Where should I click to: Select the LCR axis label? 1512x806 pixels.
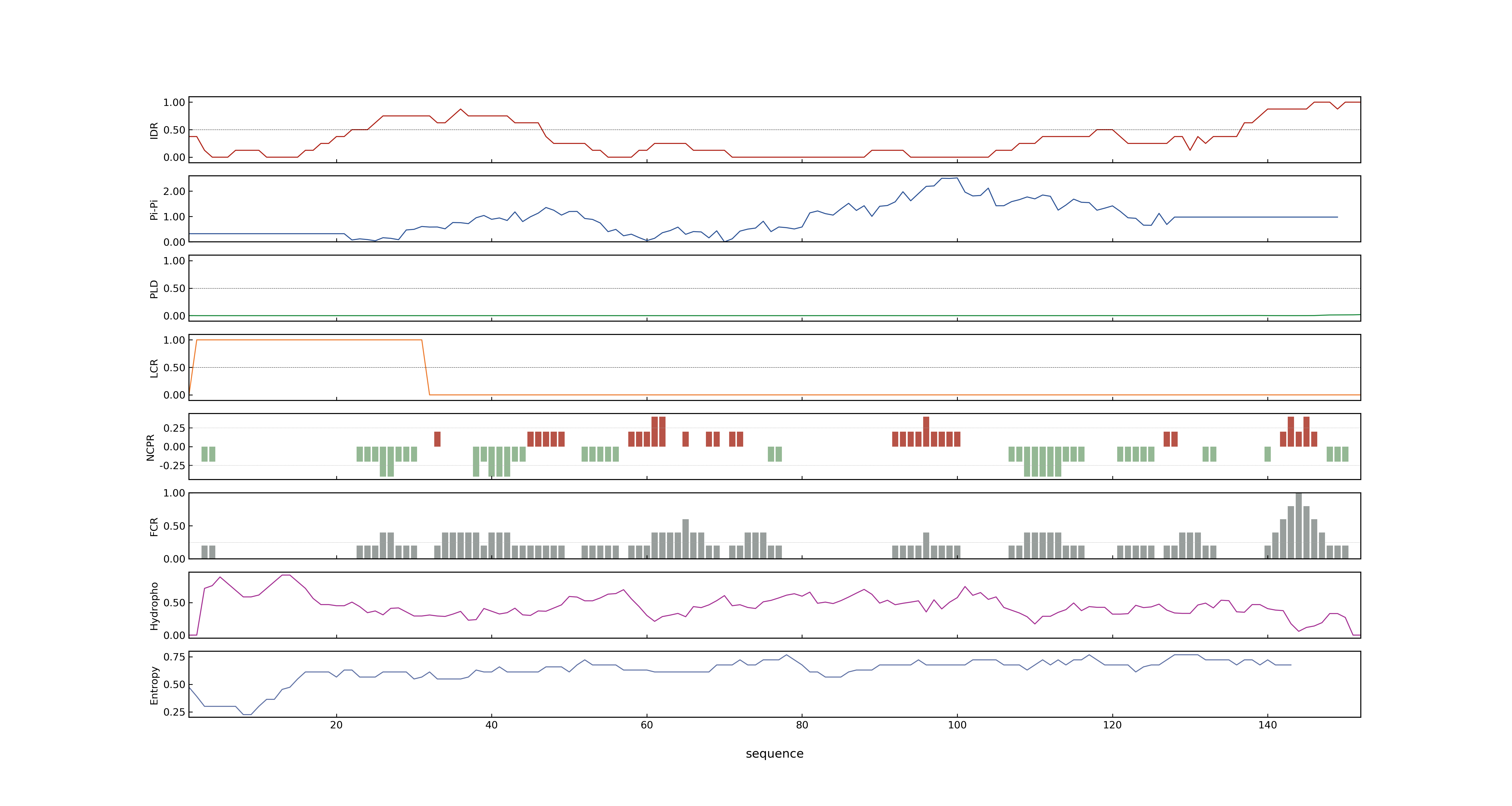click(154, 368)
